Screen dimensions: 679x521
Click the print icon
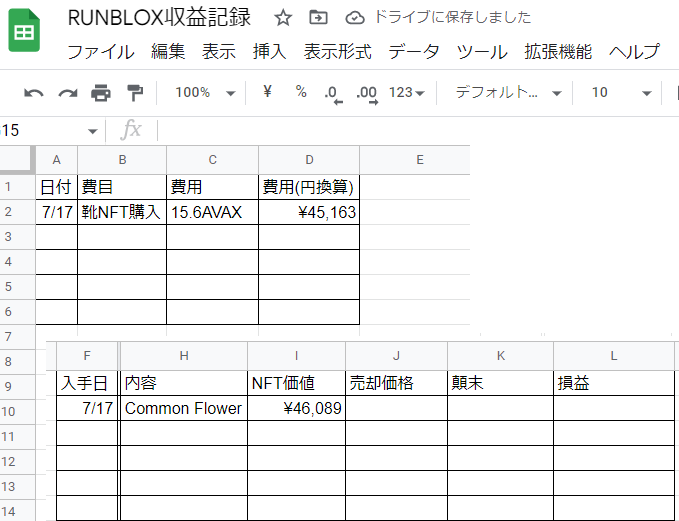coord(101,93)
